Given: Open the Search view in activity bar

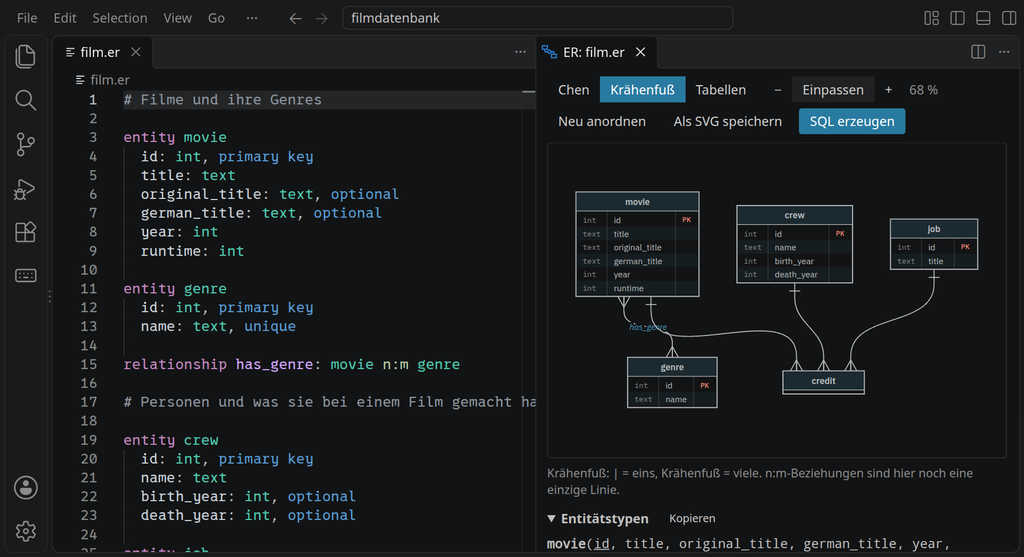Looking at the screenshot, I should 25,101.
